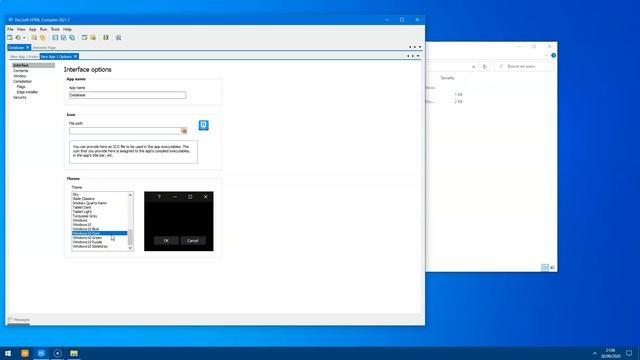Select Contents in the options tree
The height and width of the screenshot is (360, 640).
tap(21, 71)
